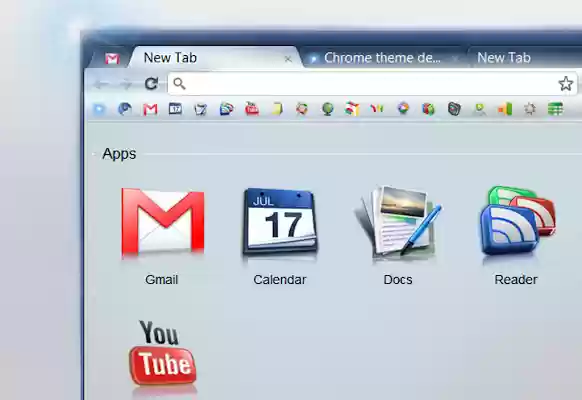Launch the Reader app icon
The height and width of the screenshot is (400, 582).
point(517,221)
